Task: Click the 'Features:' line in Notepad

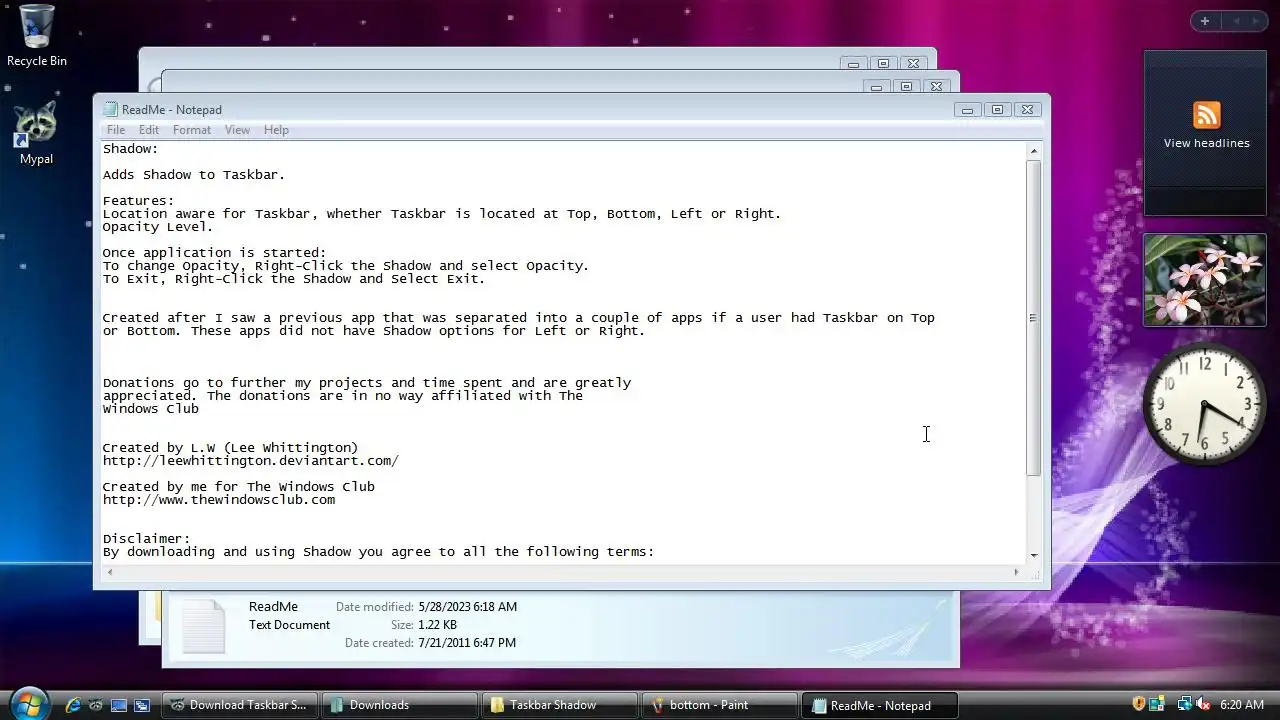Action: click(139, 201)
